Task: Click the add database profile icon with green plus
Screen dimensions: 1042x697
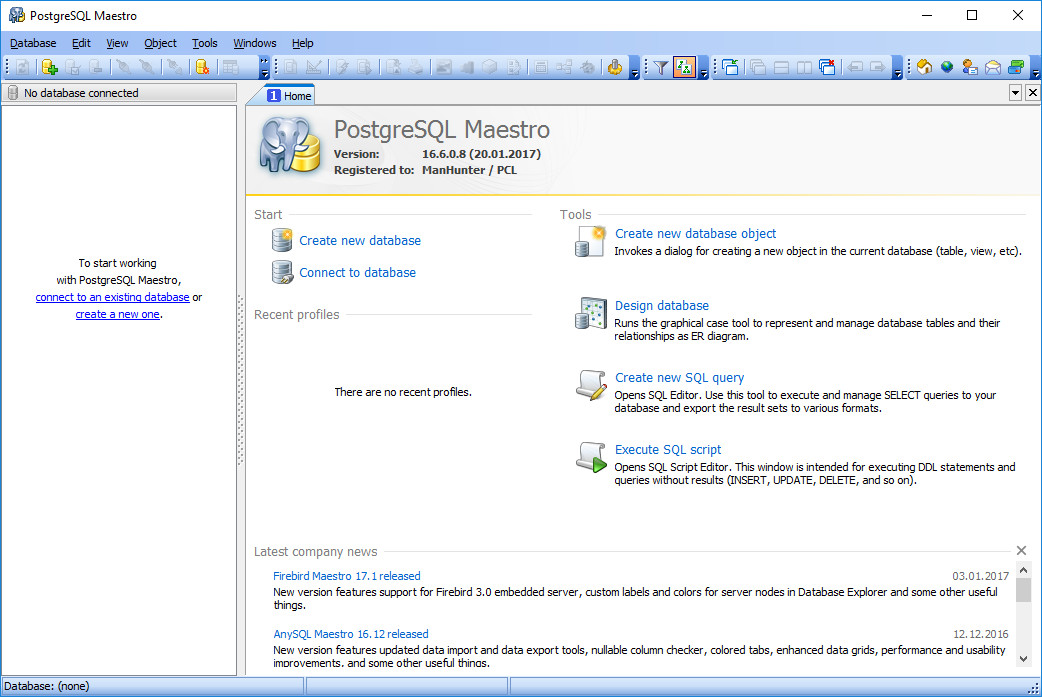Action: [x=50, y=67]
